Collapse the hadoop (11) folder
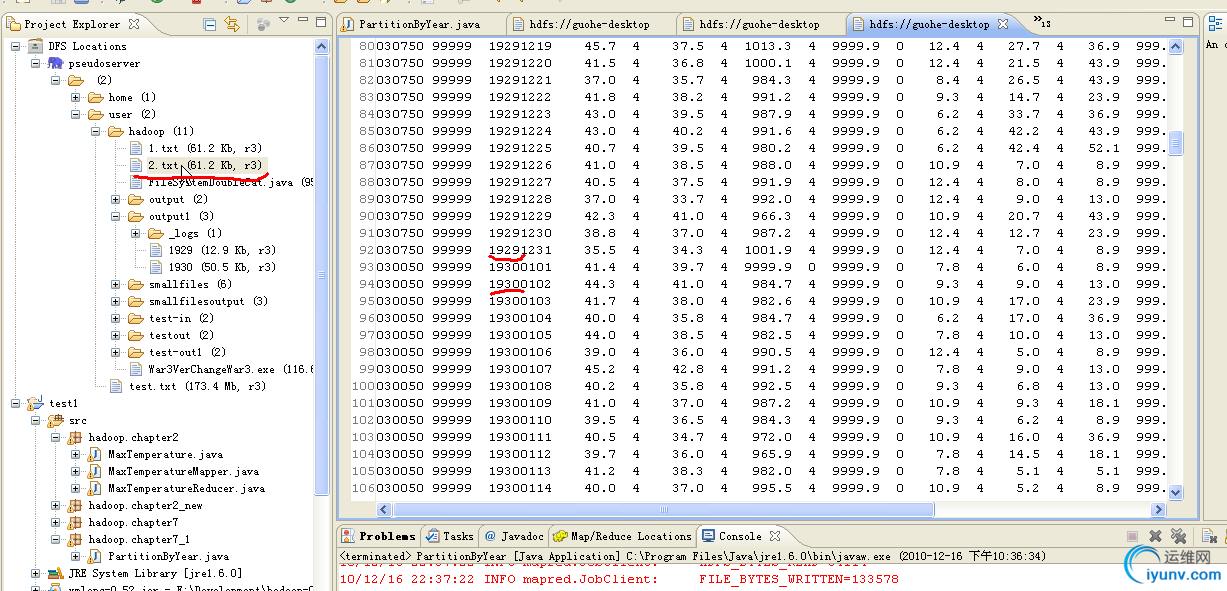This screenshot has width=1227, height=591. pyautogui.click(x=95, y=131)
